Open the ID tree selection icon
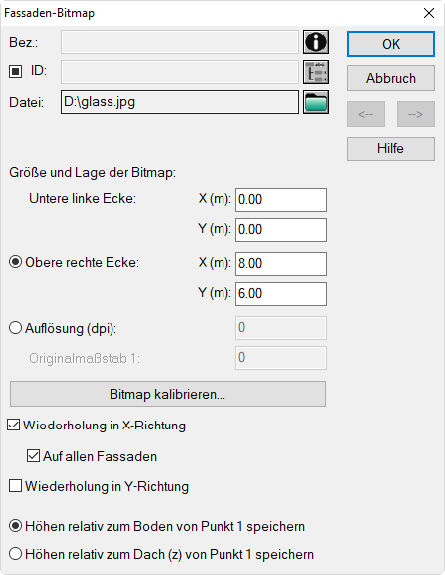 point(316,72)
